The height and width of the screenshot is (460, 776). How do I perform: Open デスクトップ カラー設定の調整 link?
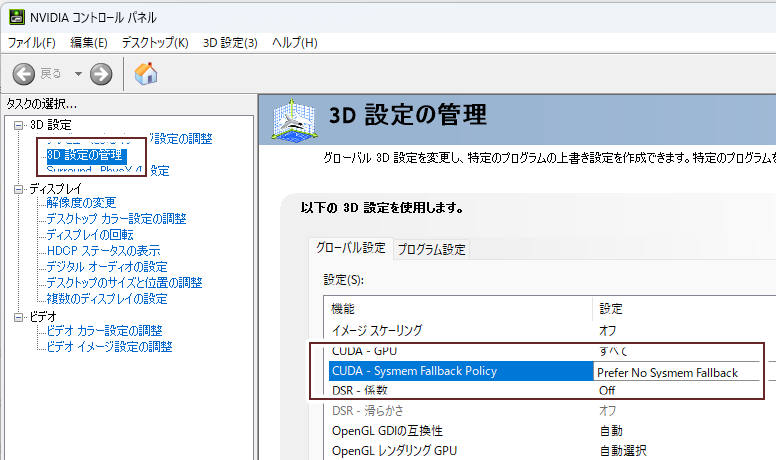point(116,218)
